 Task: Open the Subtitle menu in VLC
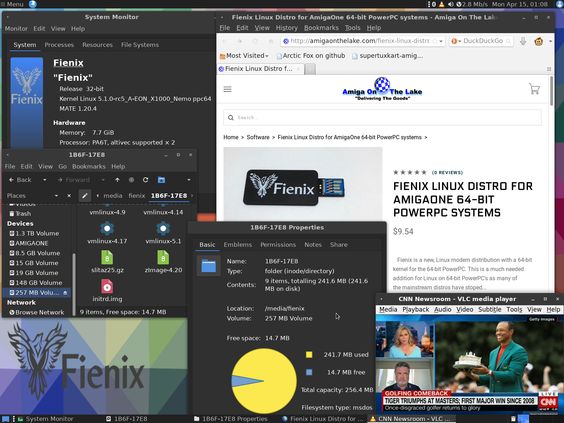pyautogui.click(x=490, y=309)
